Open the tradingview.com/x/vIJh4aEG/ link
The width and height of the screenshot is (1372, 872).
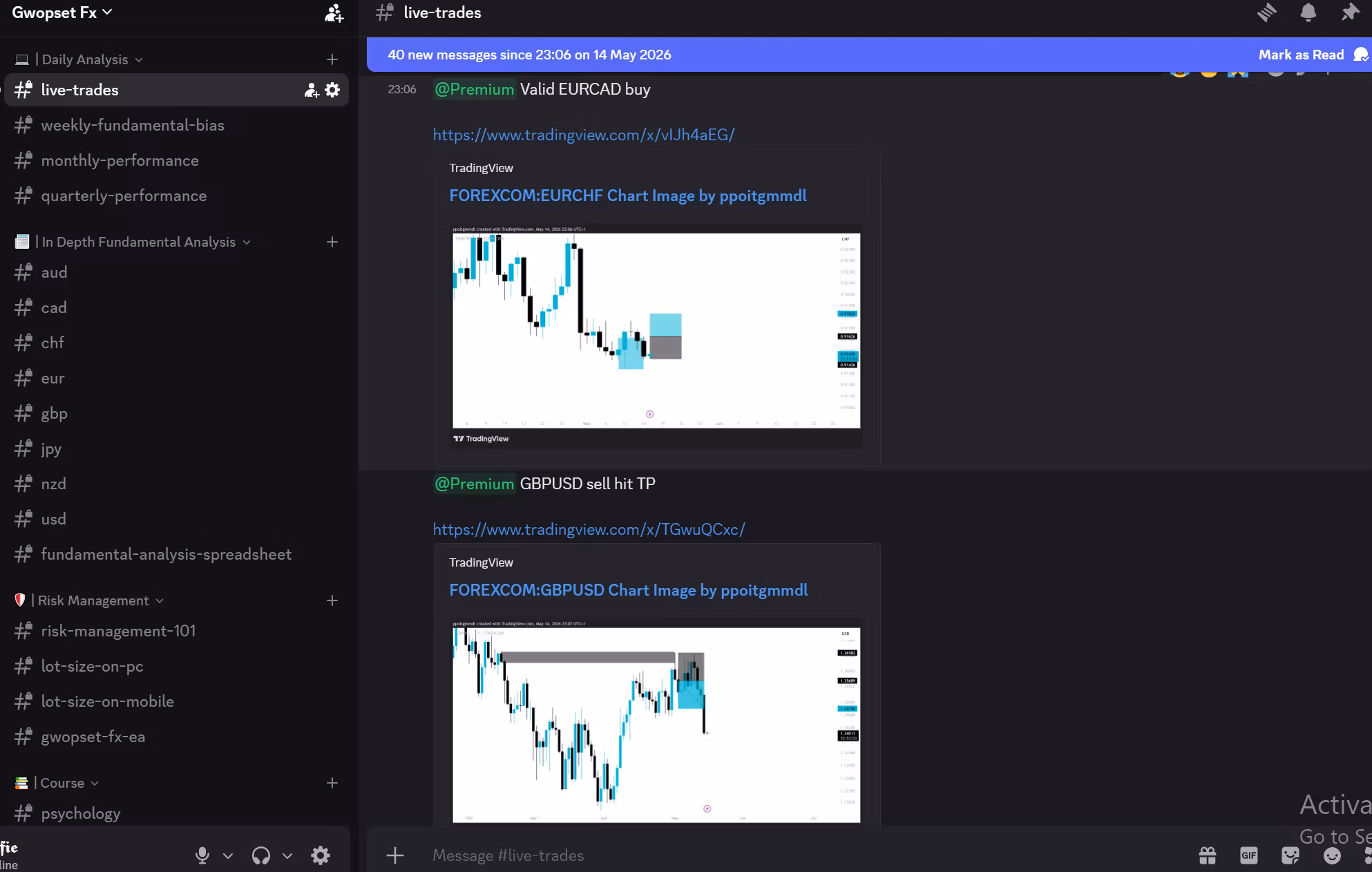[x=584, y=135]
